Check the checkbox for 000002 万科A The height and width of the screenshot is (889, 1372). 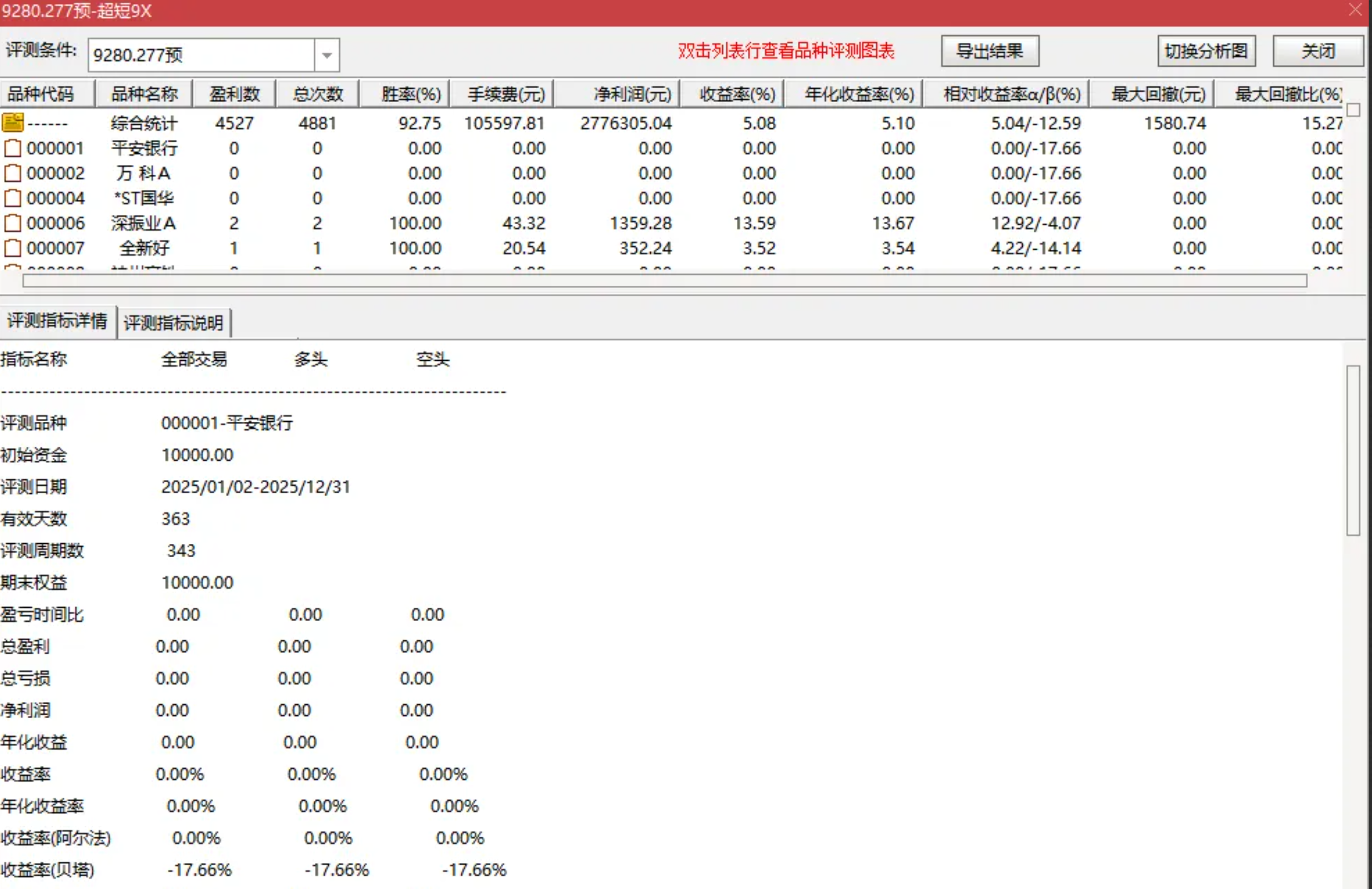[x=12, y=173]
